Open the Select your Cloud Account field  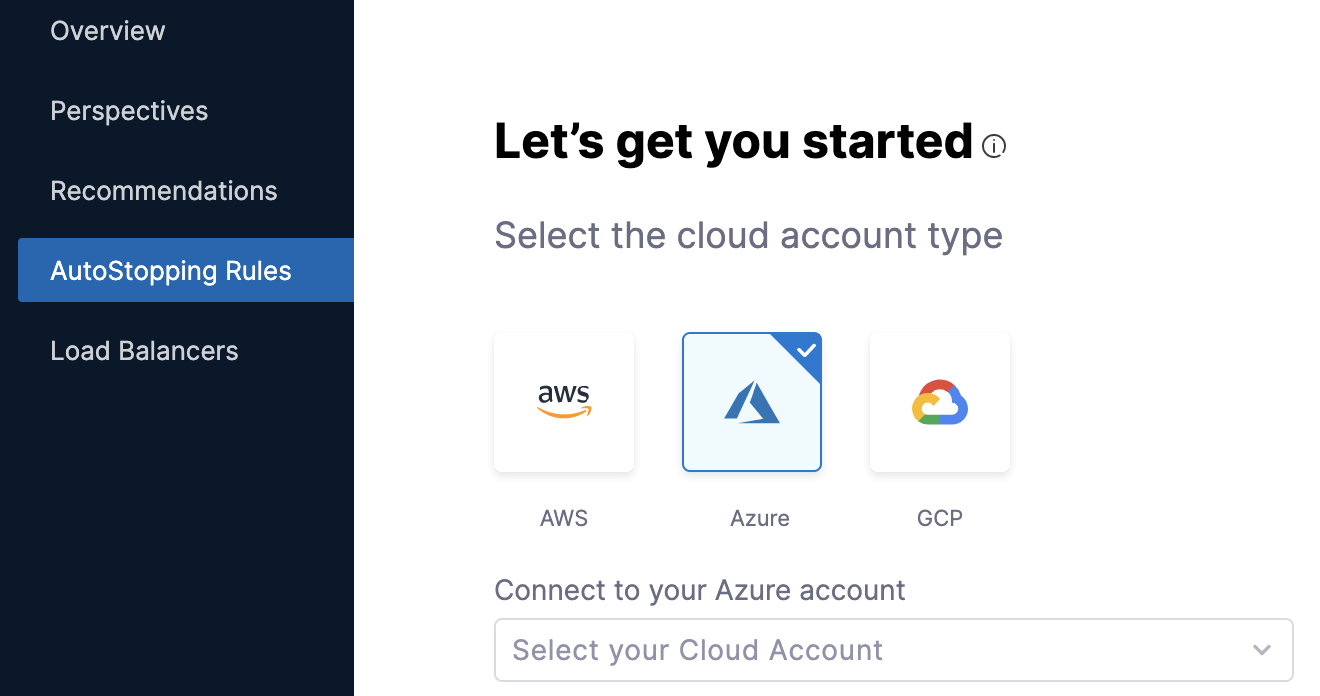(894, 650)
